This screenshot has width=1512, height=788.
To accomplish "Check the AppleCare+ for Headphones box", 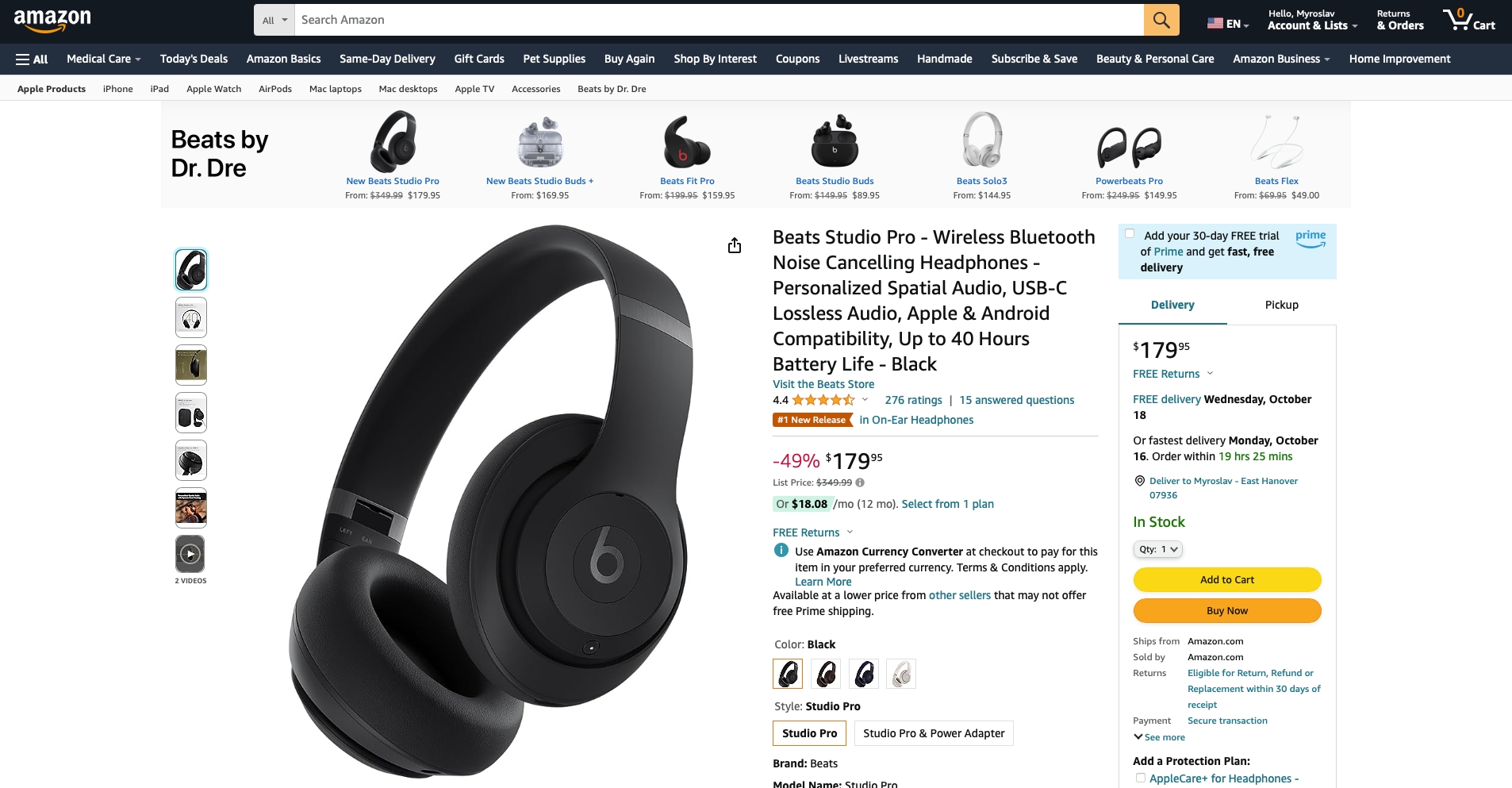I will (x=1140, y=778).
